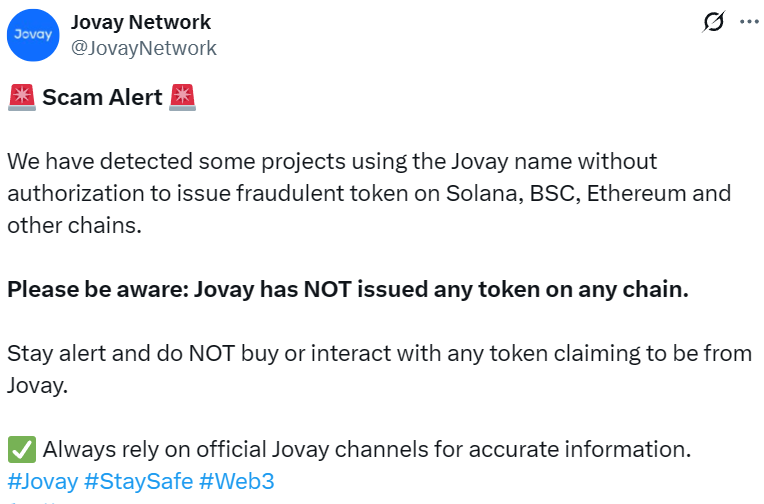This screenshot has height=504, width=764.
Task: Open the three-dot More options menu
Action: tap(749, 22)
